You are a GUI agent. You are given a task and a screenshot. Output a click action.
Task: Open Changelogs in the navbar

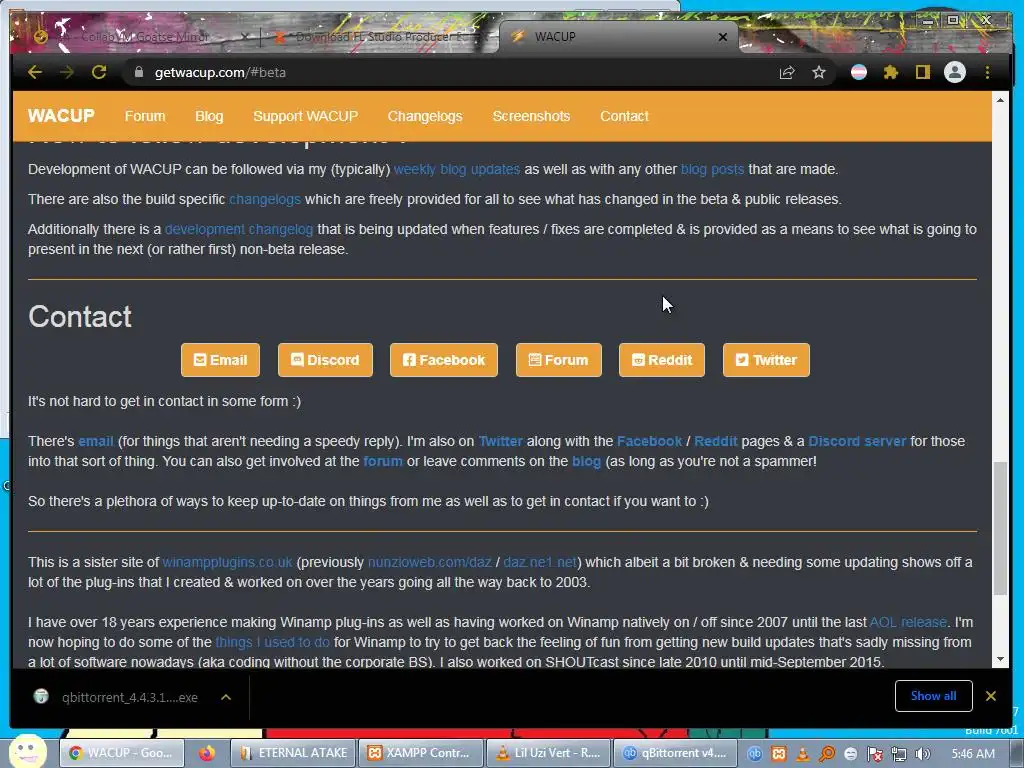[425, 116]
